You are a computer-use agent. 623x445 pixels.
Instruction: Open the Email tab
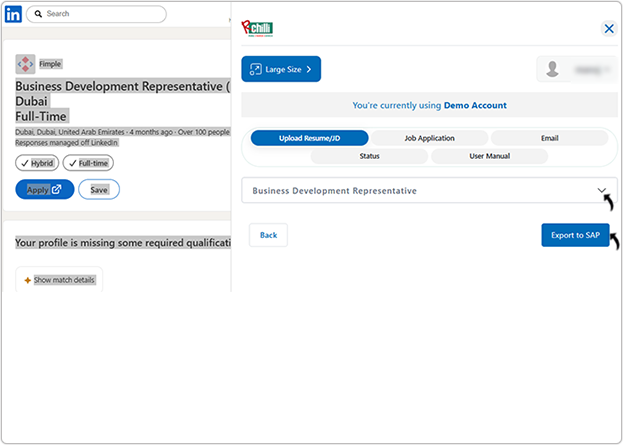click(x=549, y=138)
